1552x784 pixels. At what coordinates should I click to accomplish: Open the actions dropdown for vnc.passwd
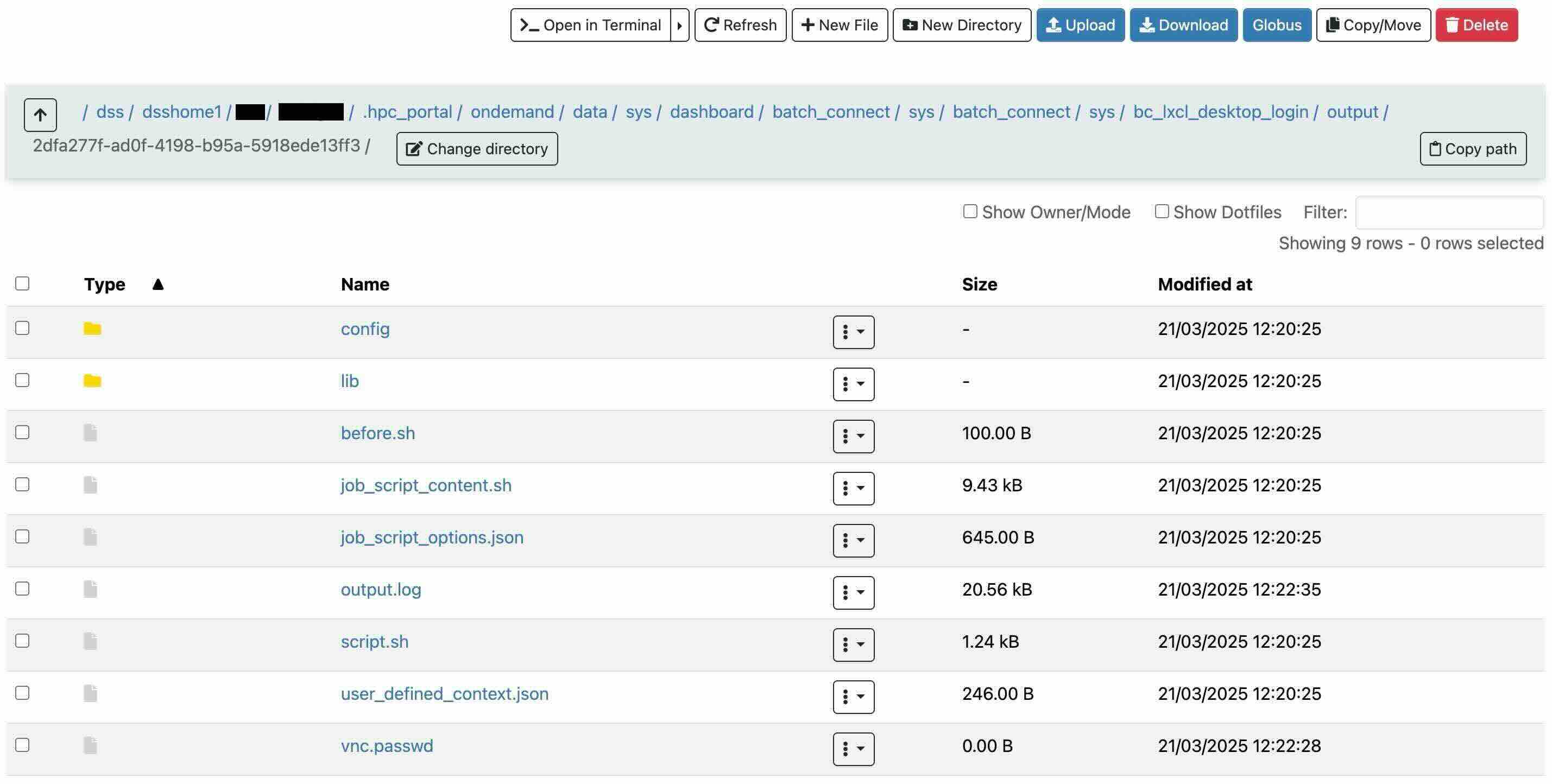point(853,749)
